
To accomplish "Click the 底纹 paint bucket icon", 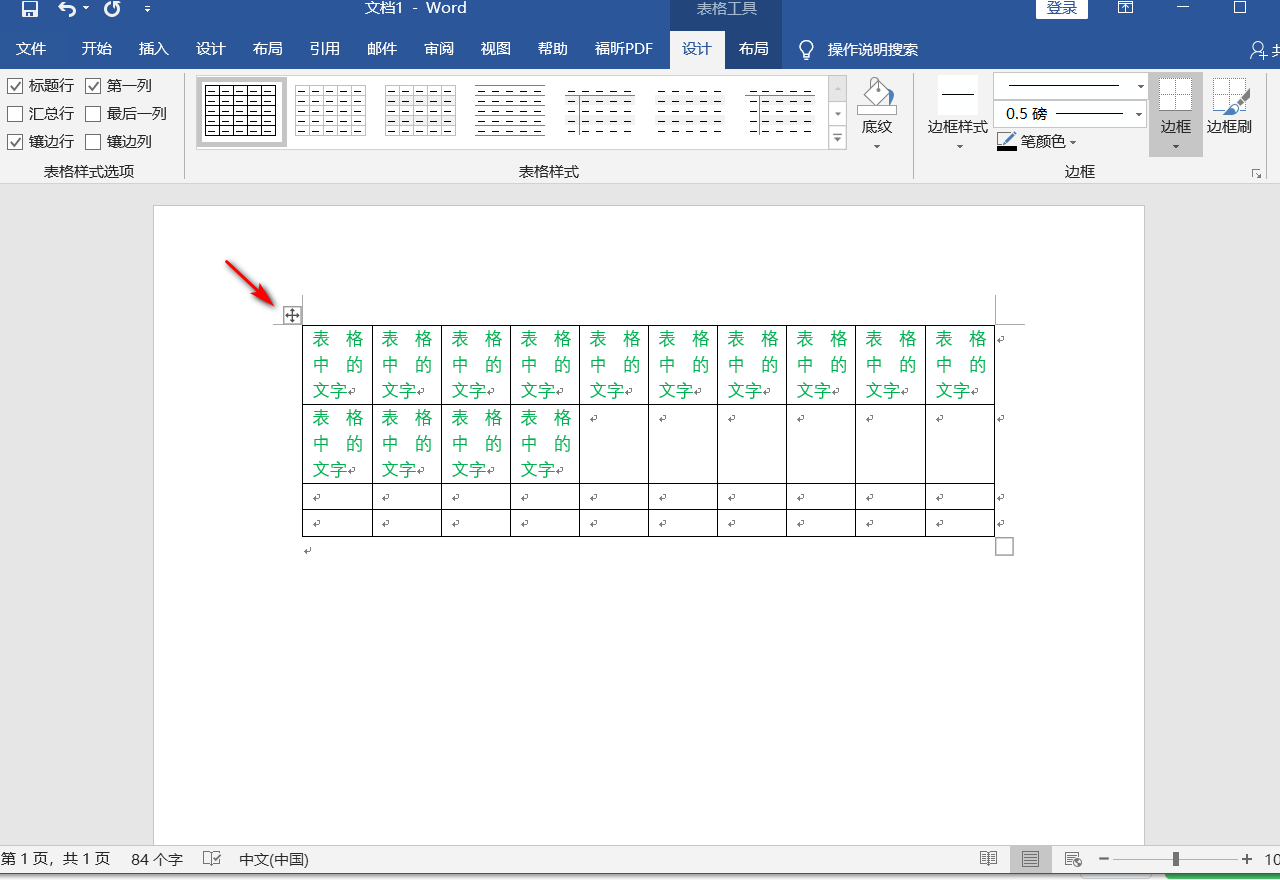I will pyautogui.click(x=877, y=96).
